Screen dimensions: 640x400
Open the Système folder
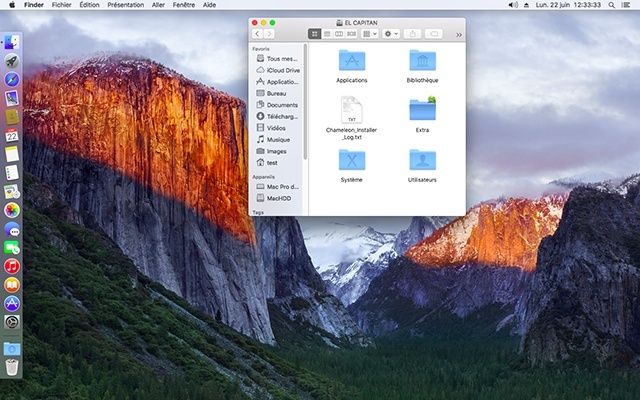[x=352, y=160]
